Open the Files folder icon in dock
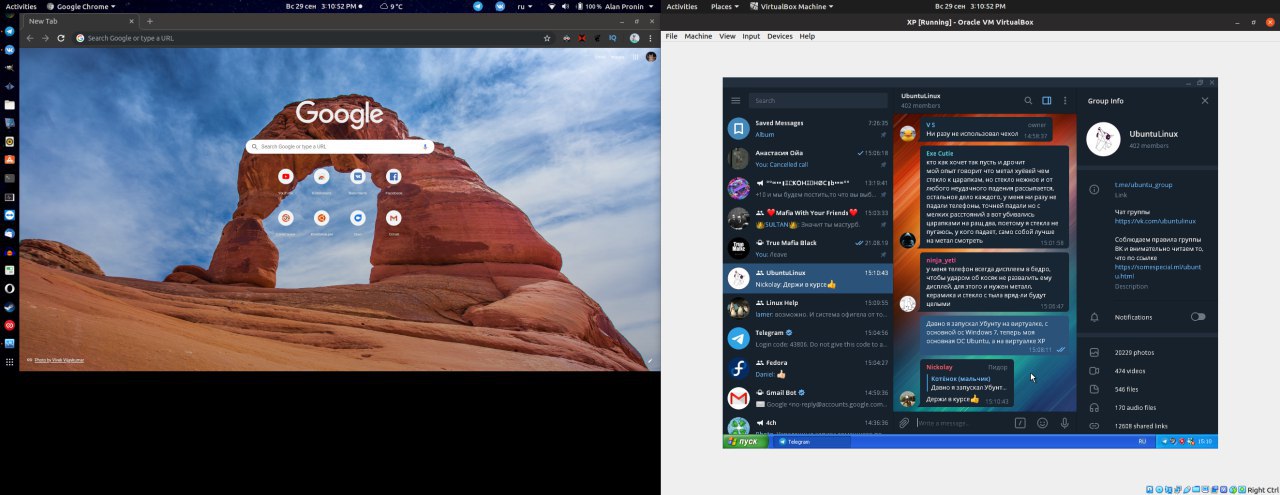Screen dimensions: 1280x495 coord(9,104)
